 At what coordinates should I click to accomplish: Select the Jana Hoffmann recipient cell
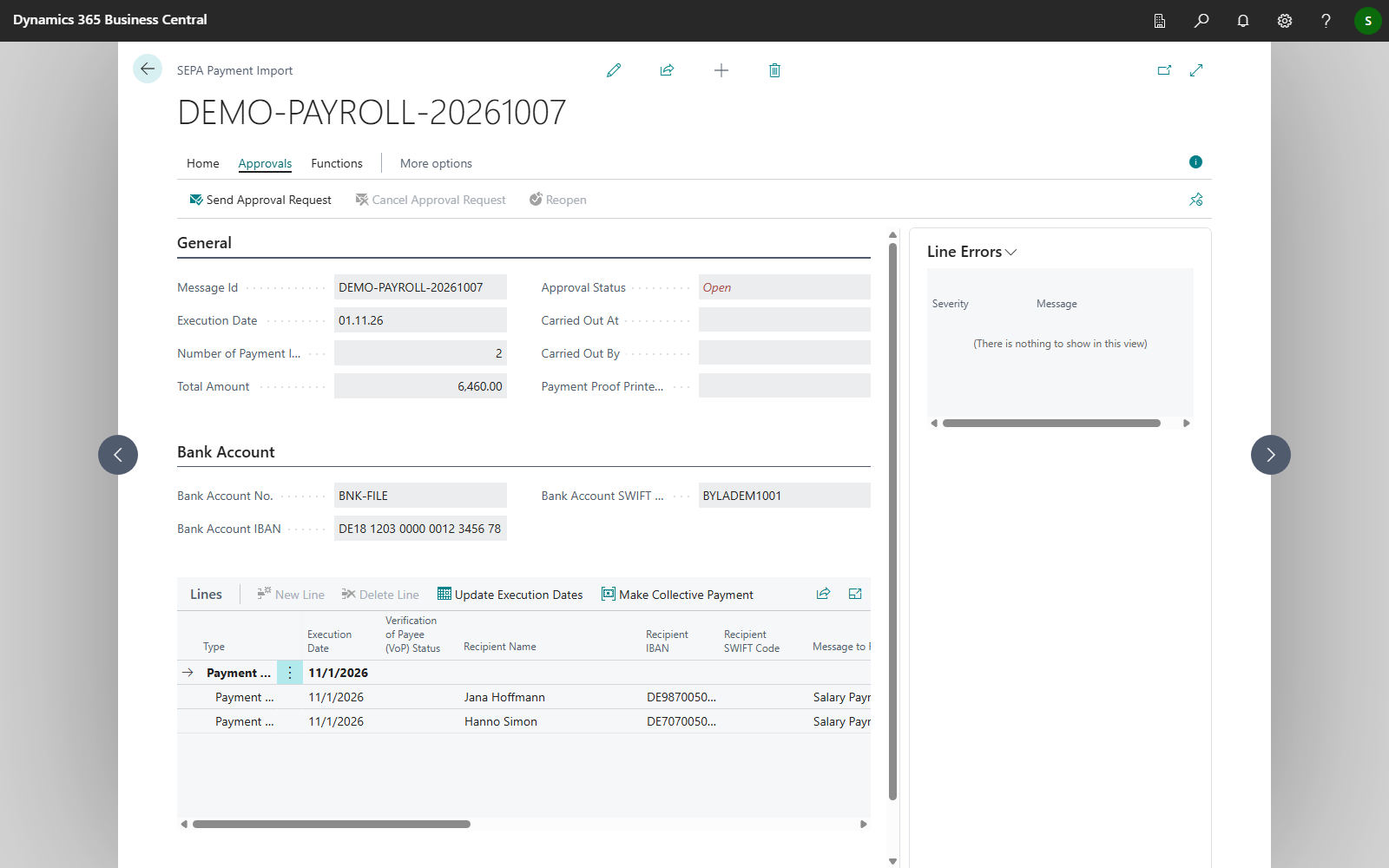tap(504, 697)
